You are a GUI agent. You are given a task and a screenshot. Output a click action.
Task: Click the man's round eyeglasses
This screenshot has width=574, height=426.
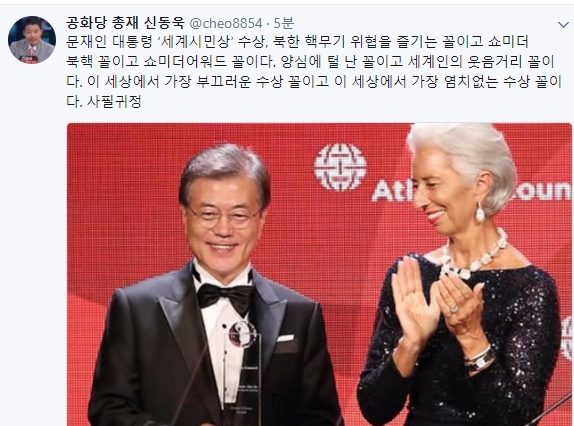point(224,215)
